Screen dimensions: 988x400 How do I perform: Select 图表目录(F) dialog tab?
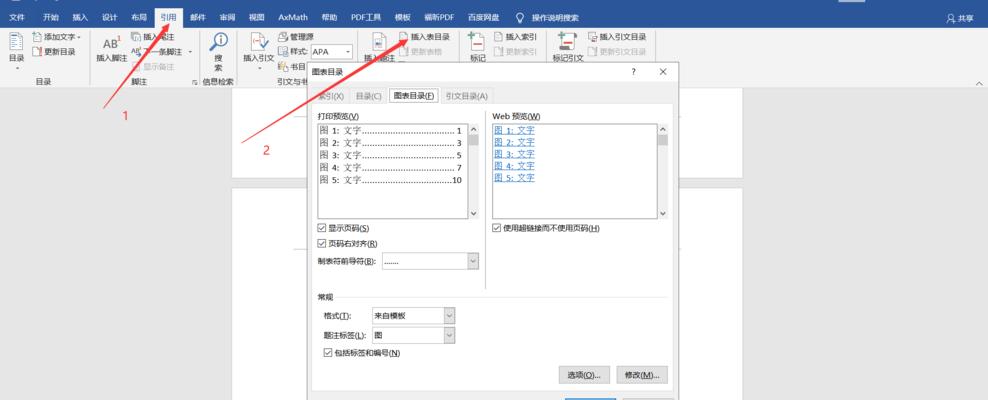(413, 96)
